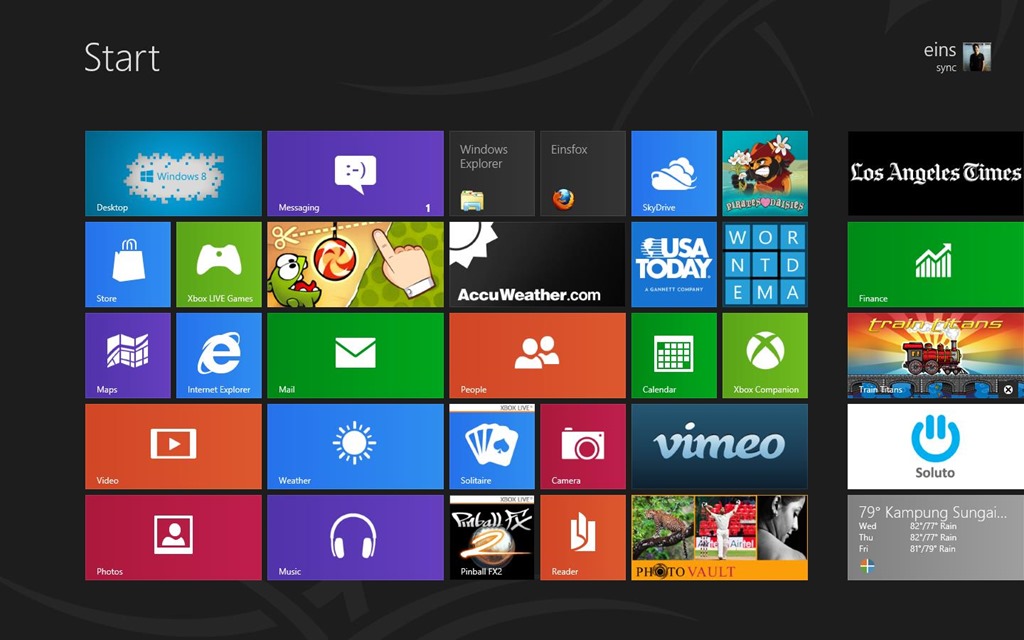Image resolution: width=1024 pixels, height=640 pixels.
Task: Open the Soluto tile
Action: [x=936, y=446]
